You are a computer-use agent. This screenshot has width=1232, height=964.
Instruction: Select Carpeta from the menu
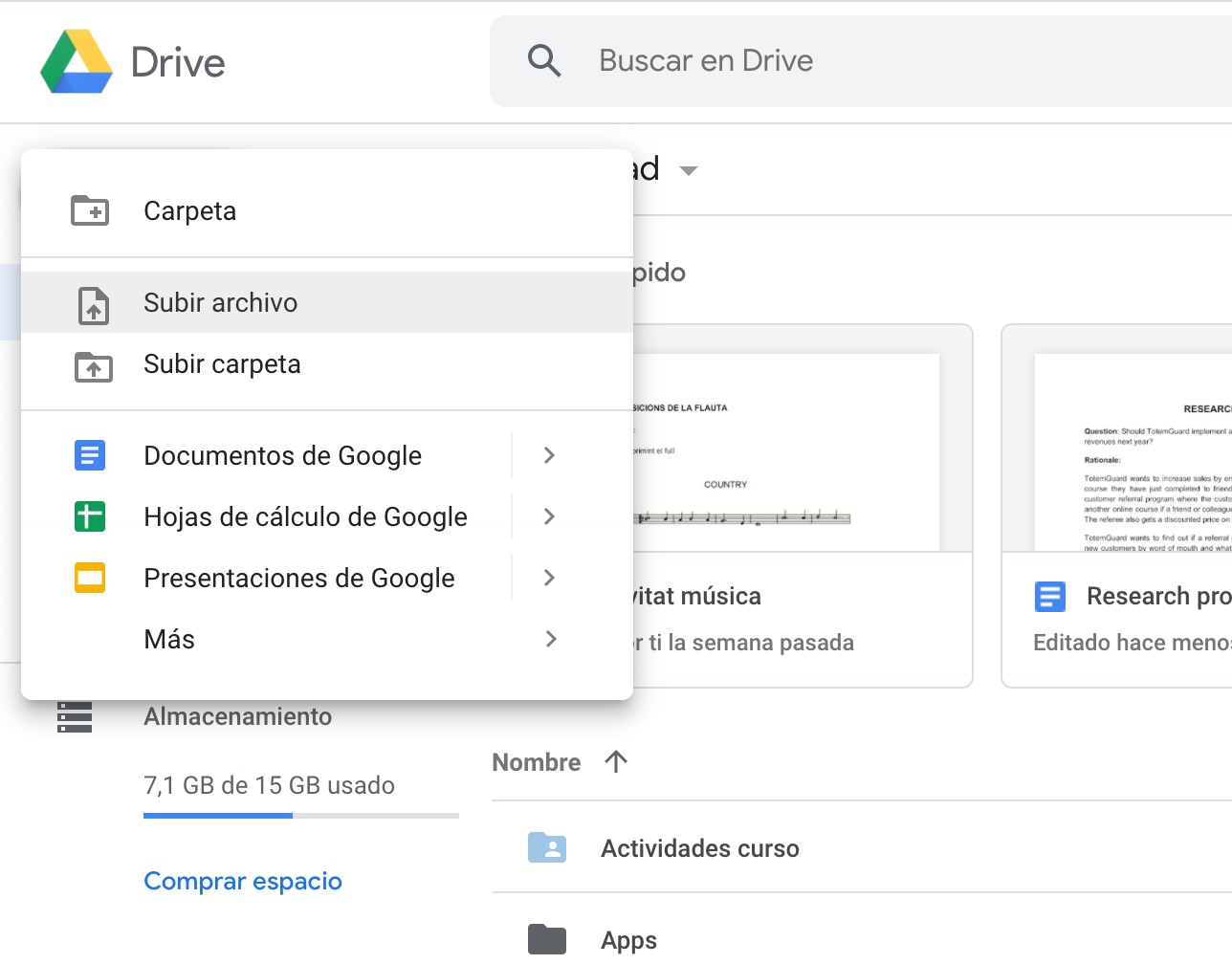[327, 210]
